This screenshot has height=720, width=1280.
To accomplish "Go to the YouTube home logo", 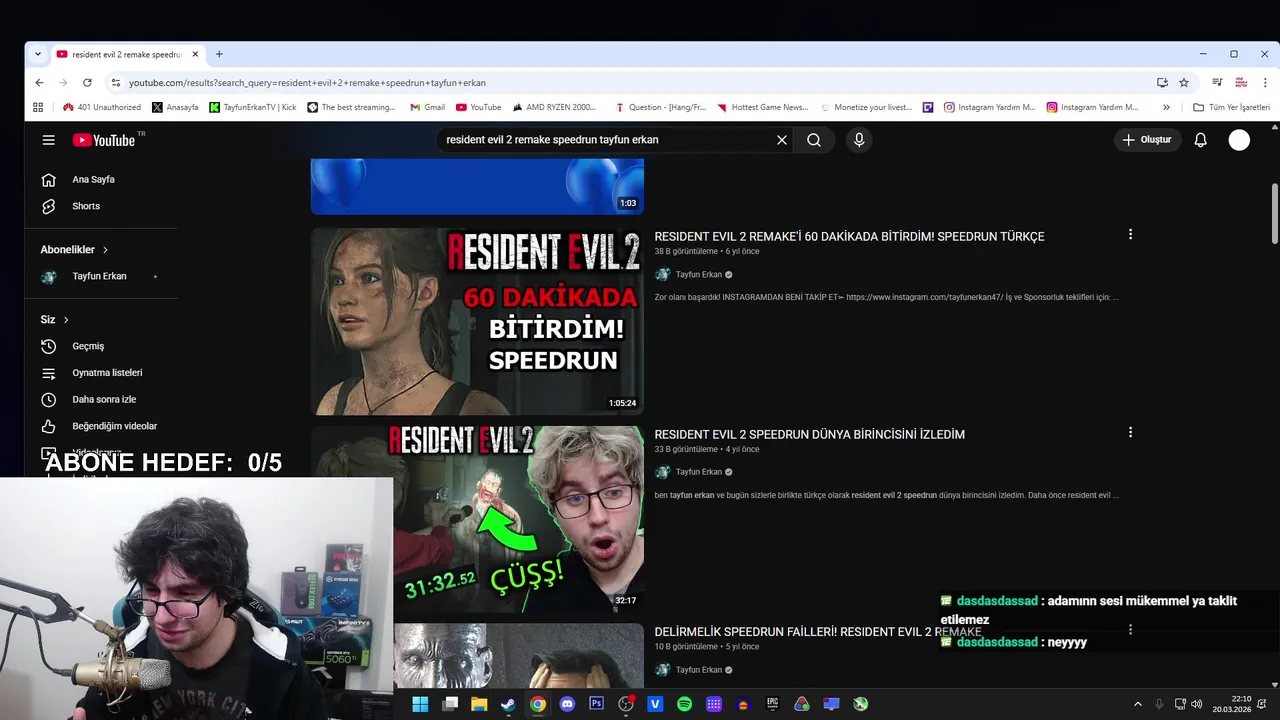I will coord(104,140).
